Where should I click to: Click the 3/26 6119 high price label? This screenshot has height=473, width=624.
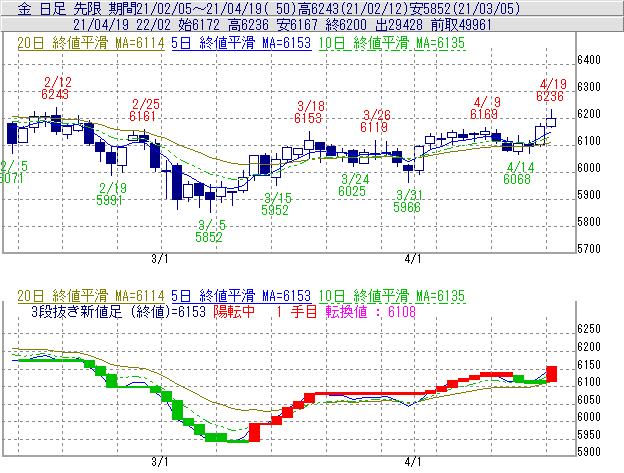coord(375,121)
